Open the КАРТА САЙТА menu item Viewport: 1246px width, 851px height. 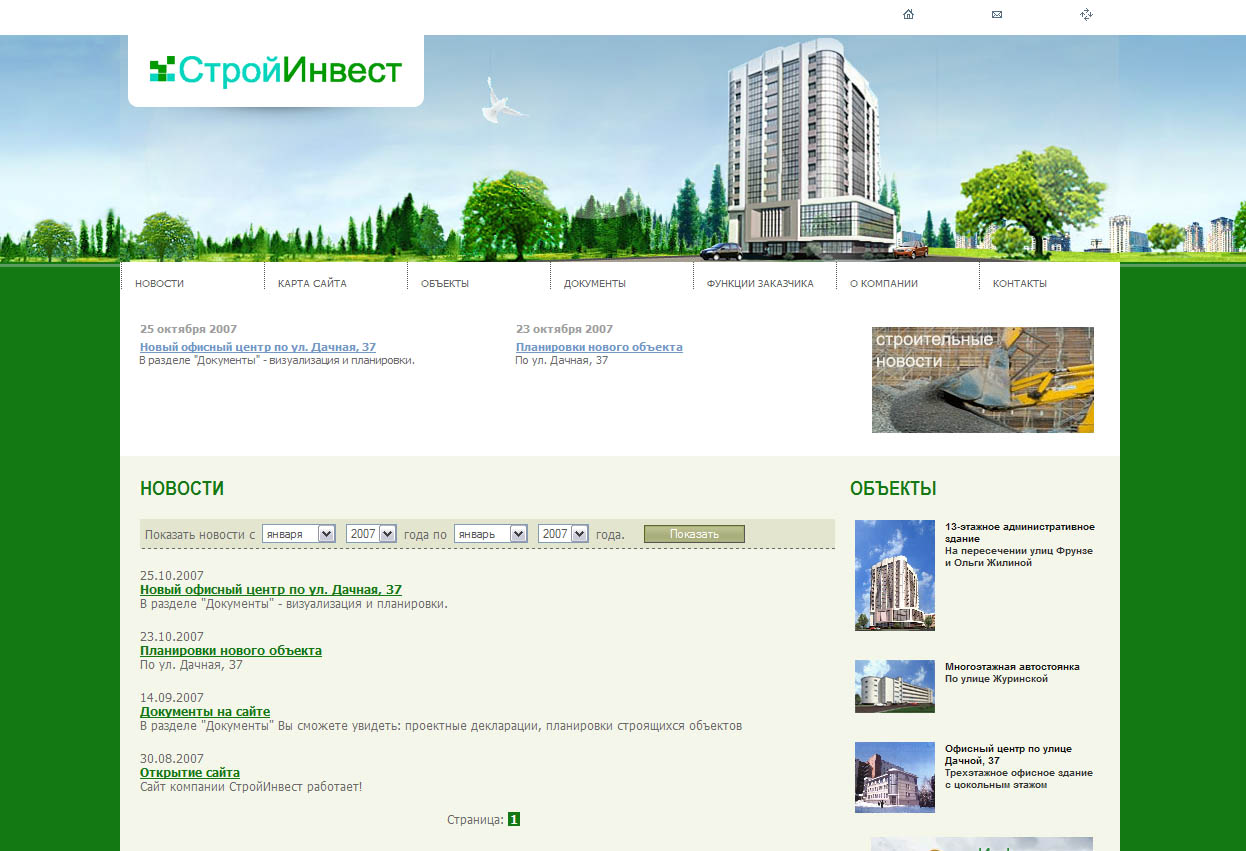[312, 283]
